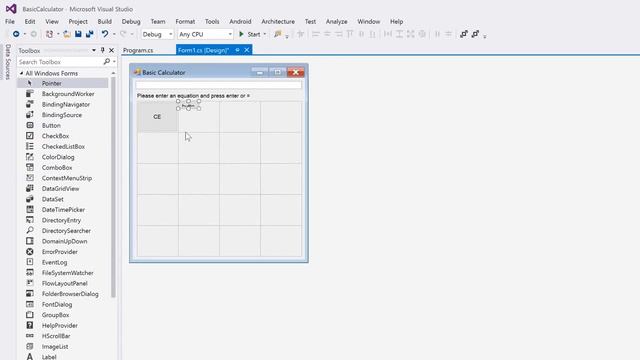Image resolution: width=640 pixels, height=360 pixels.
Task: Open the Architecture menu
Action: click(278, 22)
